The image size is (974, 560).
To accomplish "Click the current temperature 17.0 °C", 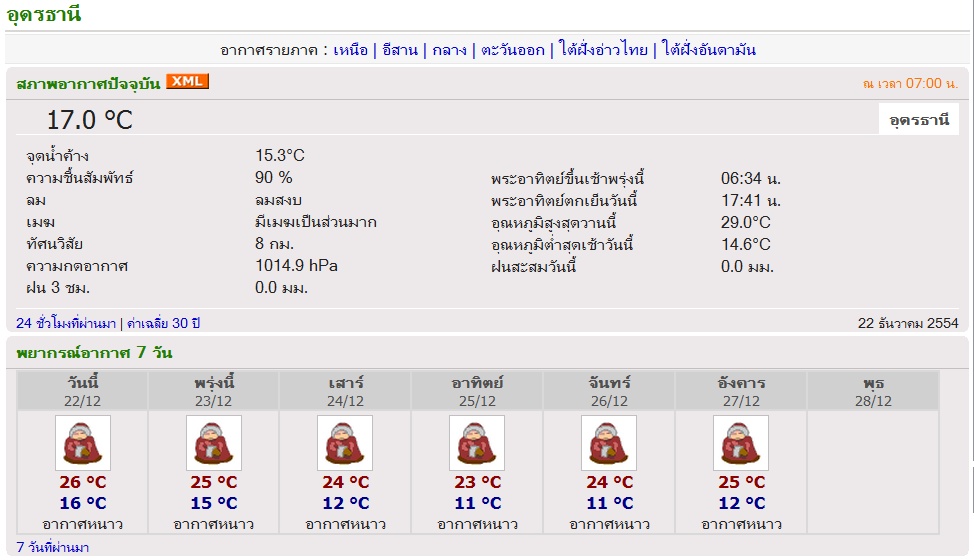I will click(x=90, y=120).
